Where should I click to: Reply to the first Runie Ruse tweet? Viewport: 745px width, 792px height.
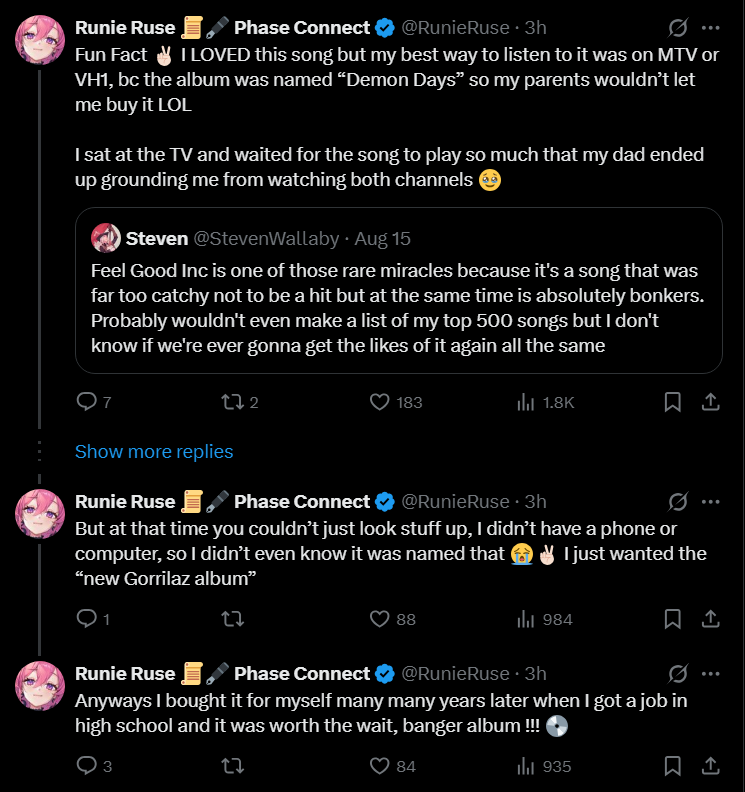[88, 402]
